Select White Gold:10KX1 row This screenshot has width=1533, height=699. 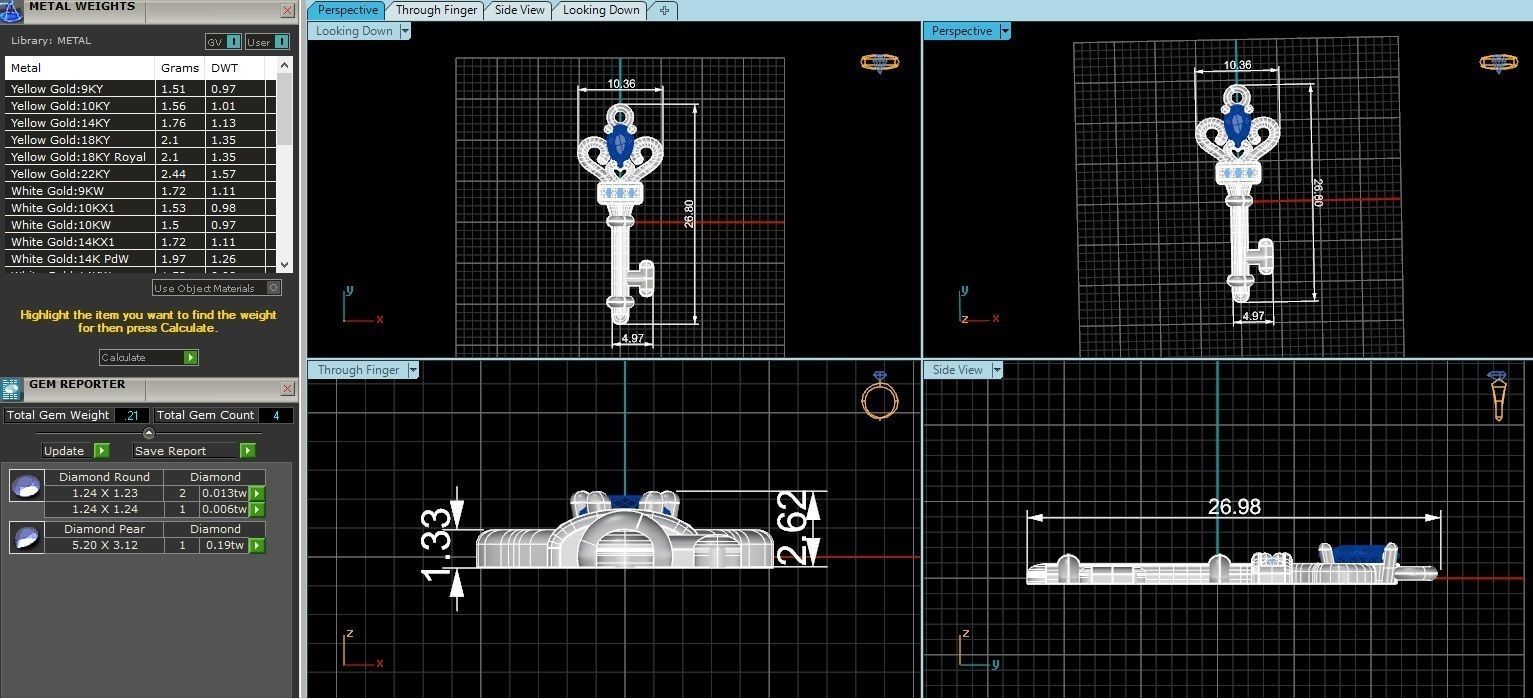point(140,208)
